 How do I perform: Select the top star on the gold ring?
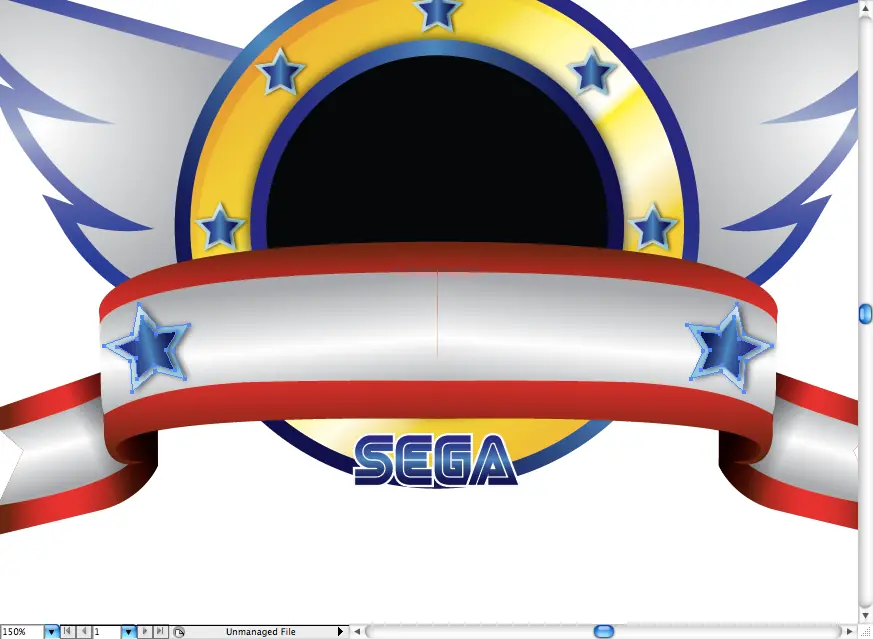pyautogui.click(x=438, y=12)
